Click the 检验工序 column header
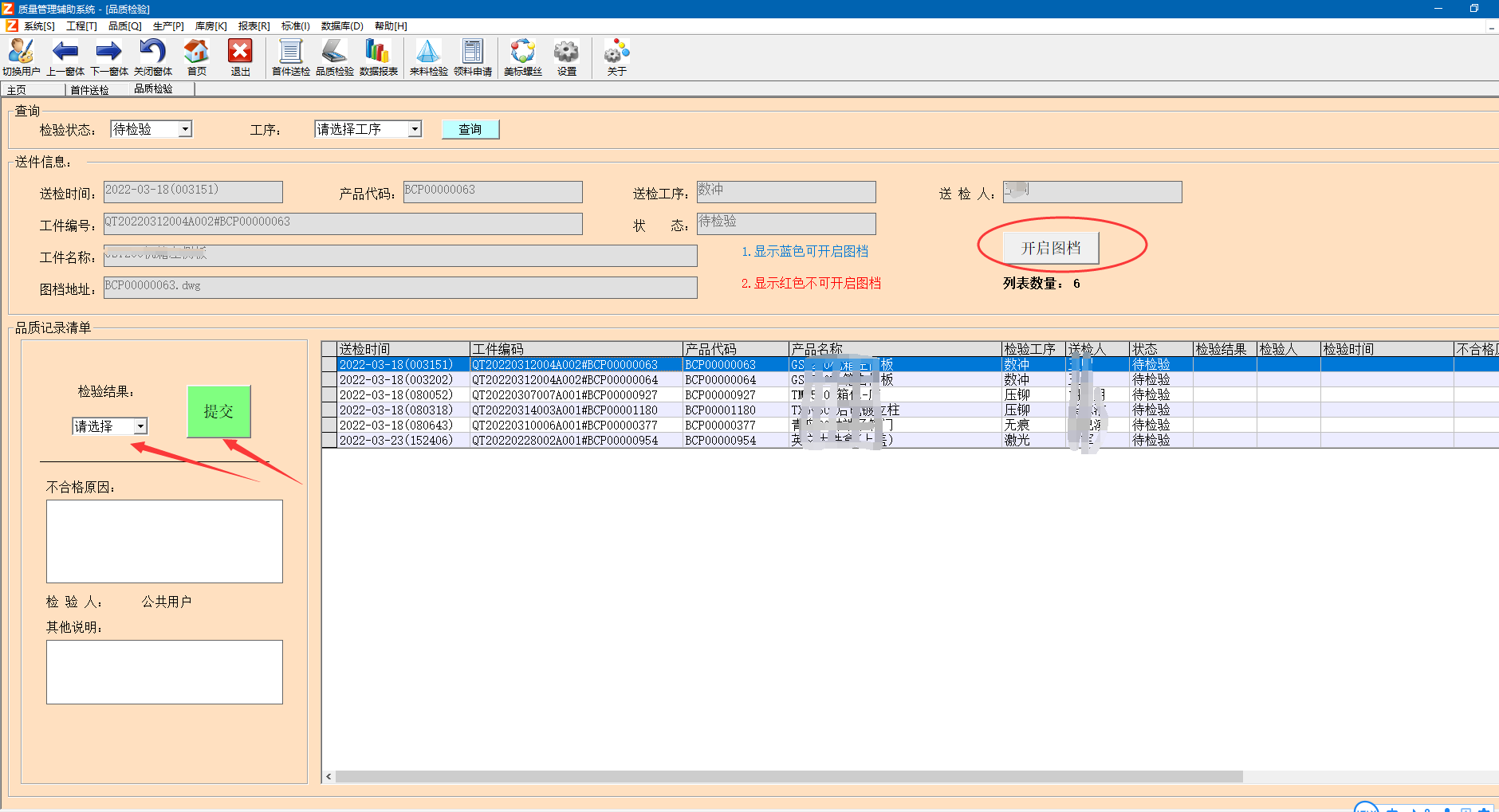 point(1033,349)
